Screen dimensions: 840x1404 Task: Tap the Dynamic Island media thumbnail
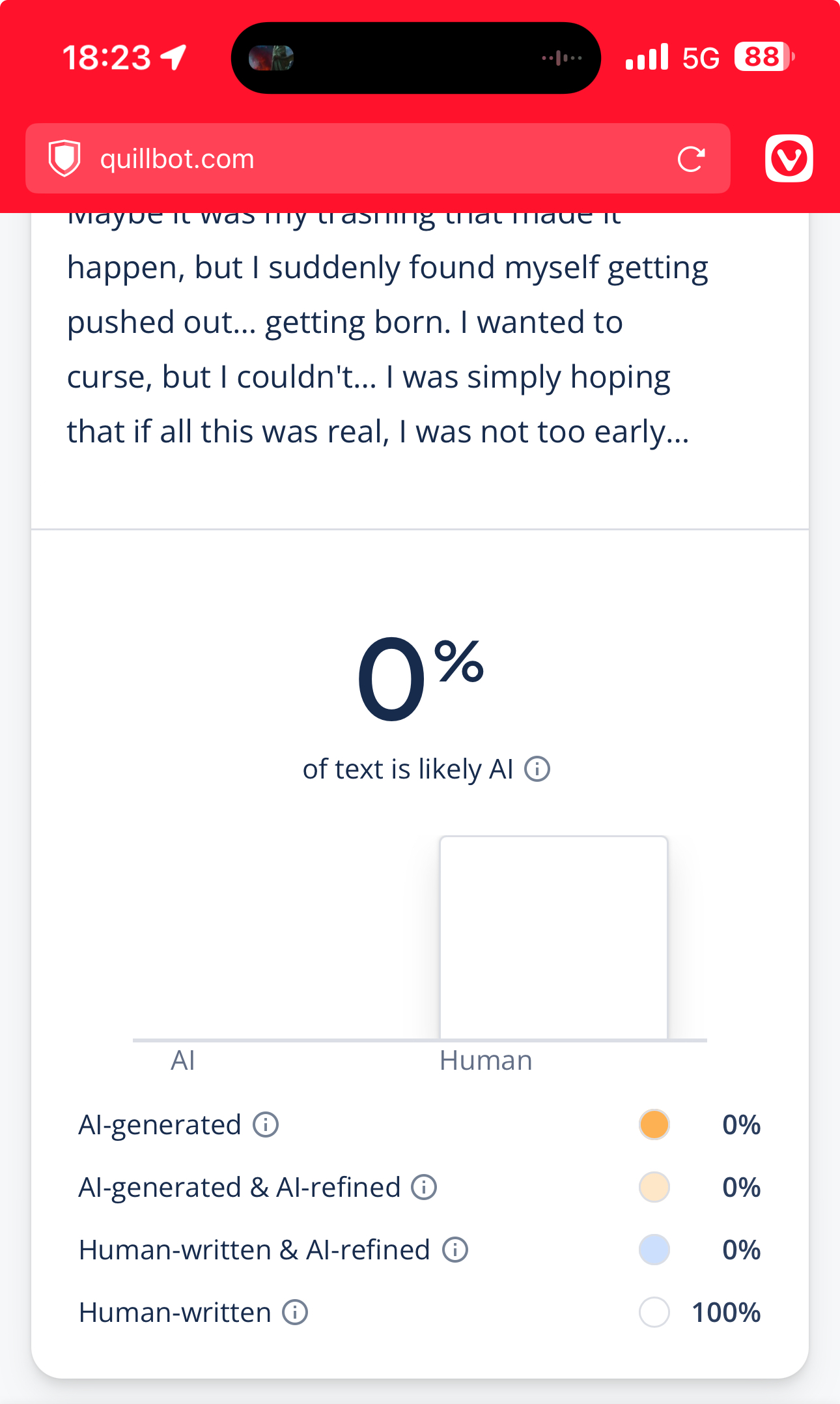(272, 58)
